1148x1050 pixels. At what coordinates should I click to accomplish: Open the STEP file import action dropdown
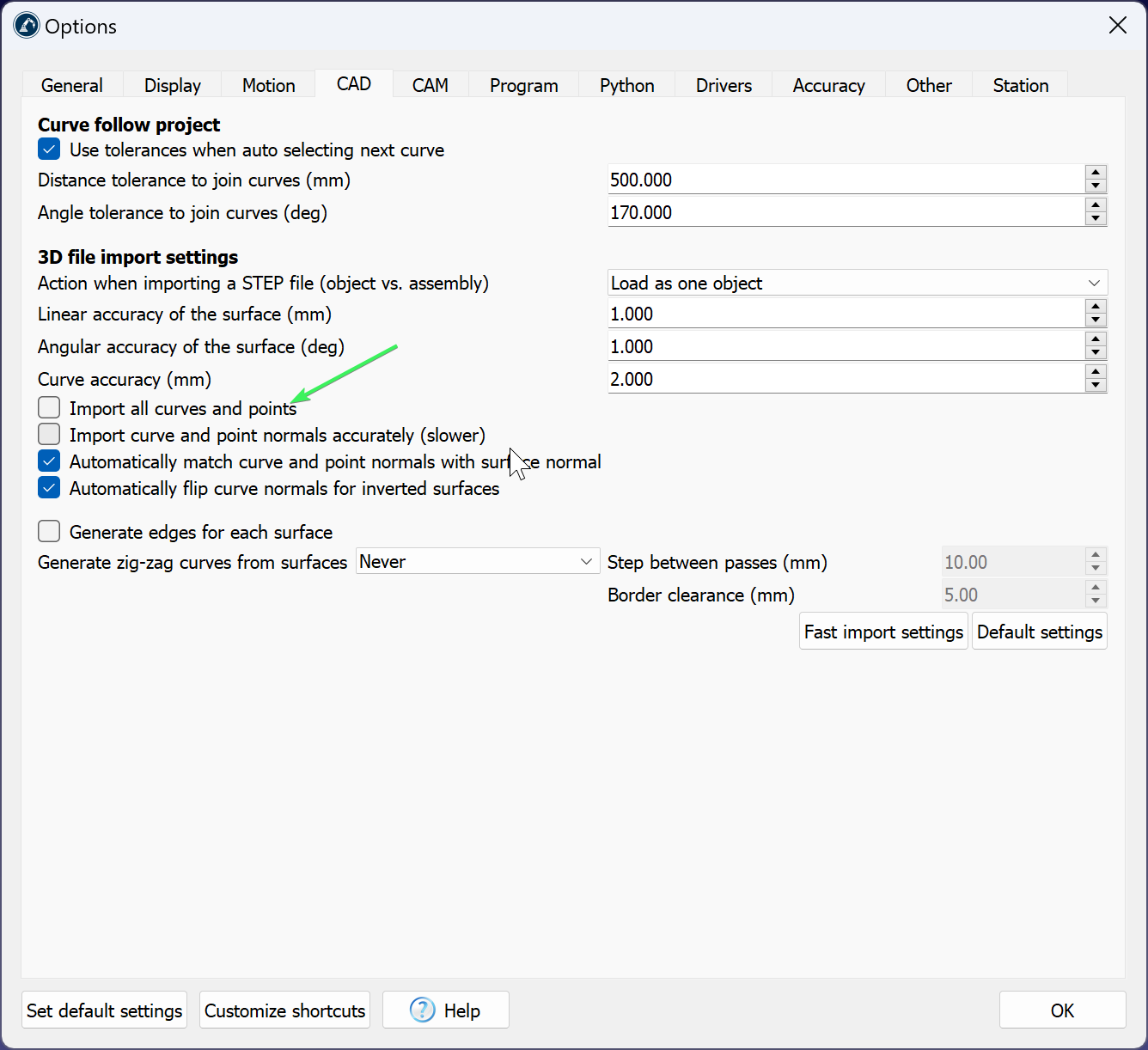coord(857,283)
